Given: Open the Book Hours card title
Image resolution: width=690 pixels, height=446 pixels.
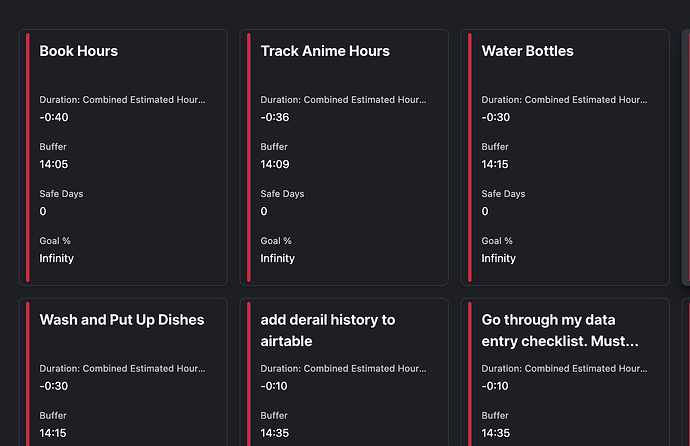Looking at the screenshot, I should [79, 51].
